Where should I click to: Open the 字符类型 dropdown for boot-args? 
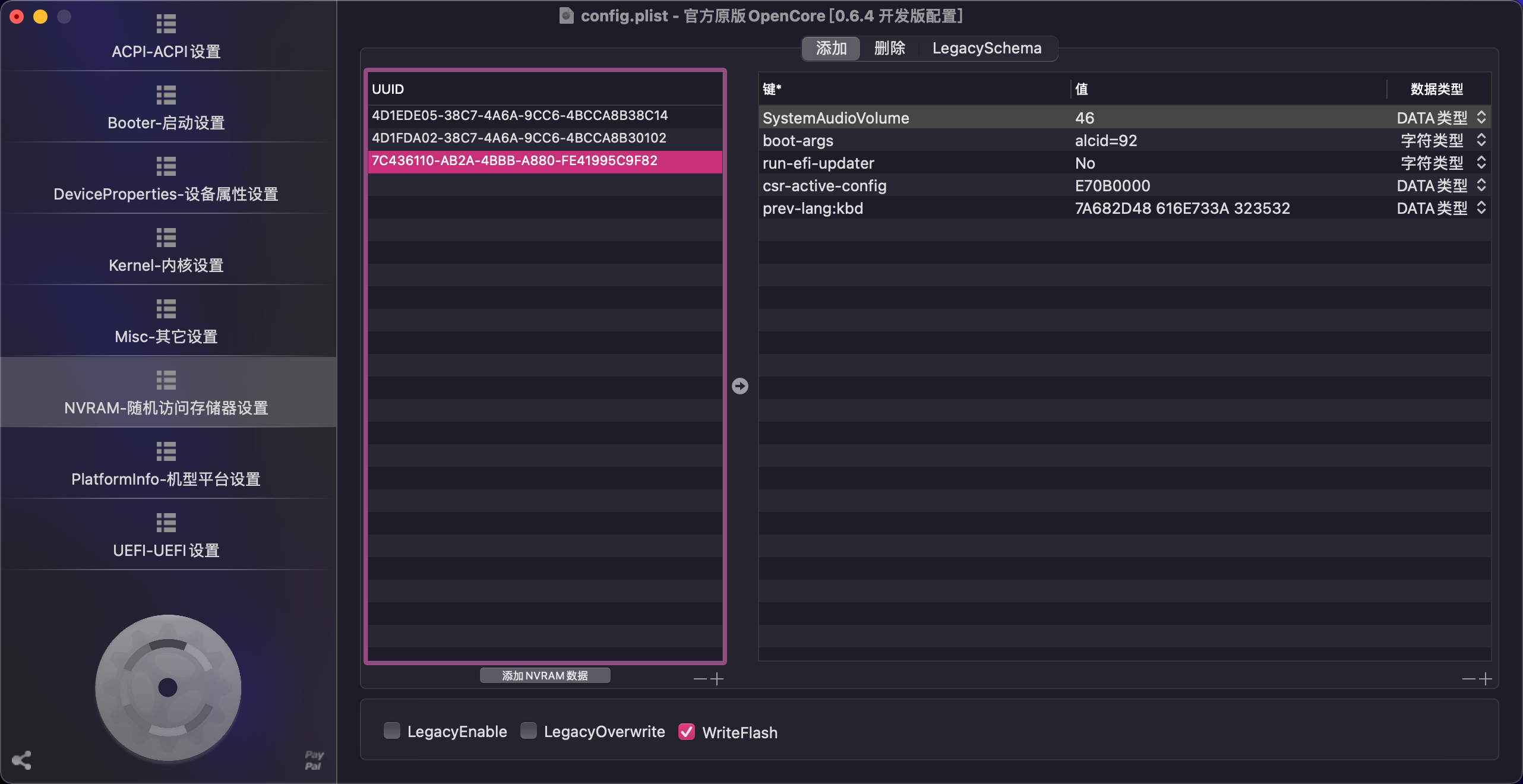point(1483,140)
